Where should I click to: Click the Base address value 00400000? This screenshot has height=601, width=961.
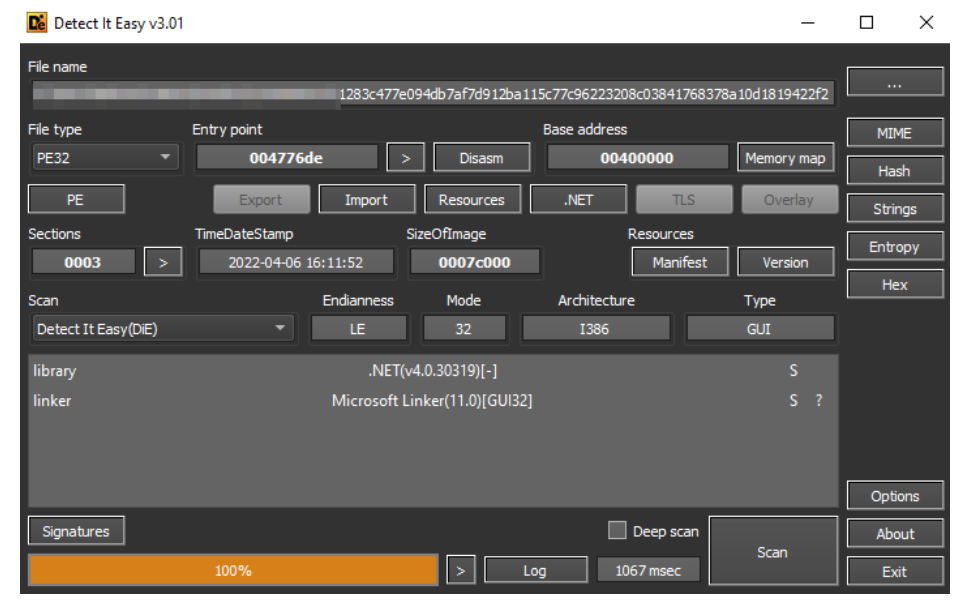[x=637, y=158]
